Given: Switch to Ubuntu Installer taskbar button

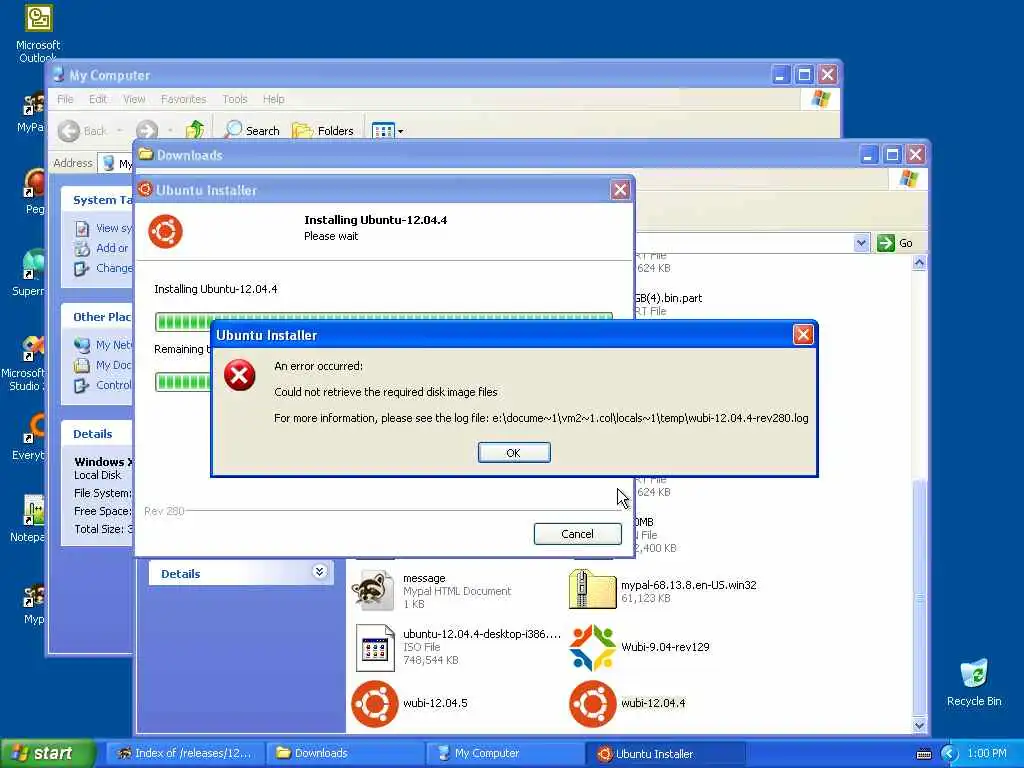Looking at the screenshot, I should [x=665, y=753].
